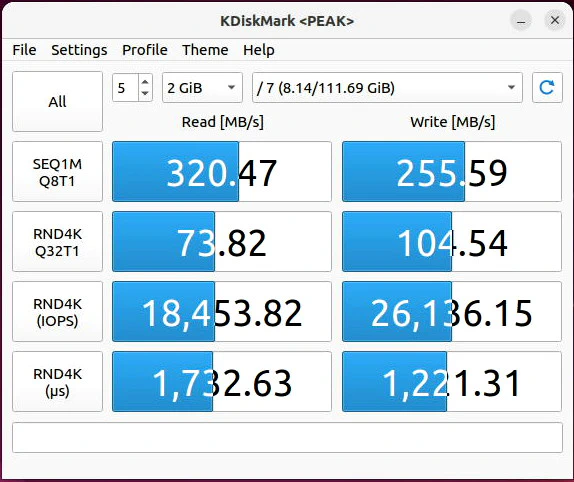Open the Settings menu

click(79, 50)
